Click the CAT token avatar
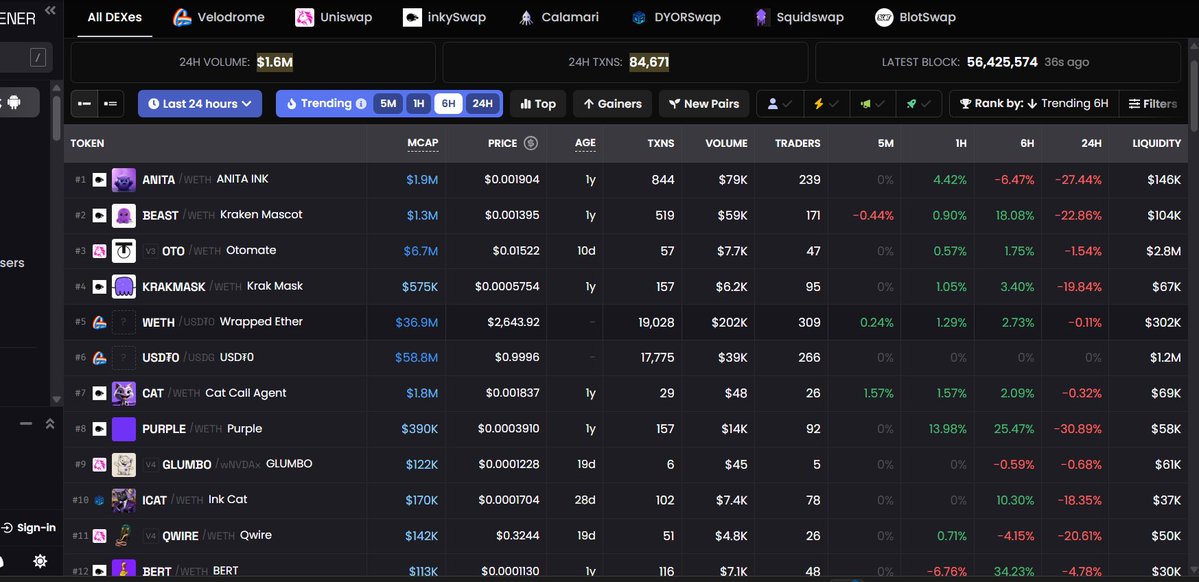Image resolution: width=1199 pixels, height=582 pixels. click(x=124, y=393)
